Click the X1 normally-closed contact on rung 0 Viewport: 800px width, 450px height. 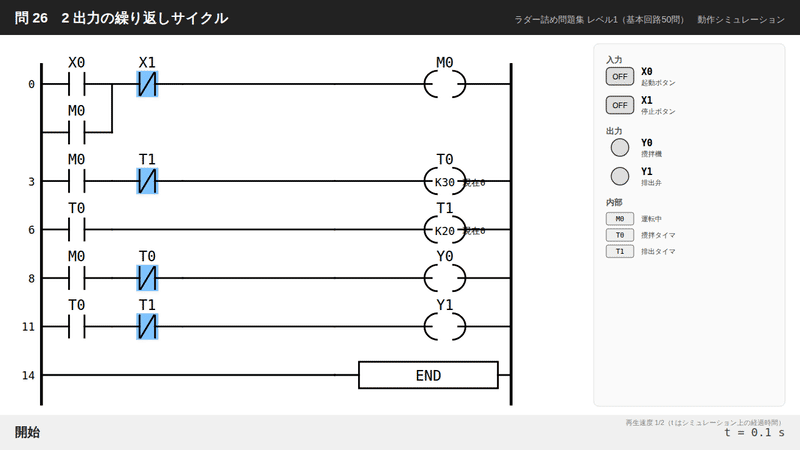click(x=147, y=84)
